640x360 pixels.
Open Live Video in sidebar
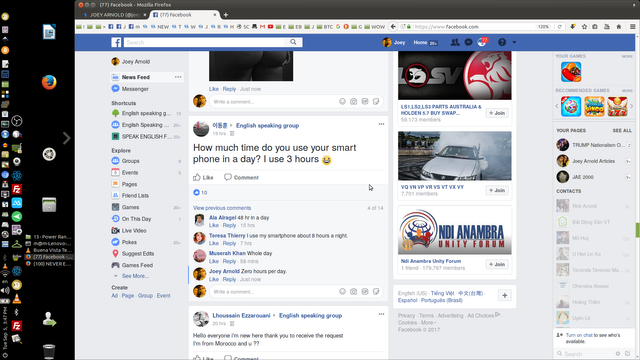(x=134, y=230)
